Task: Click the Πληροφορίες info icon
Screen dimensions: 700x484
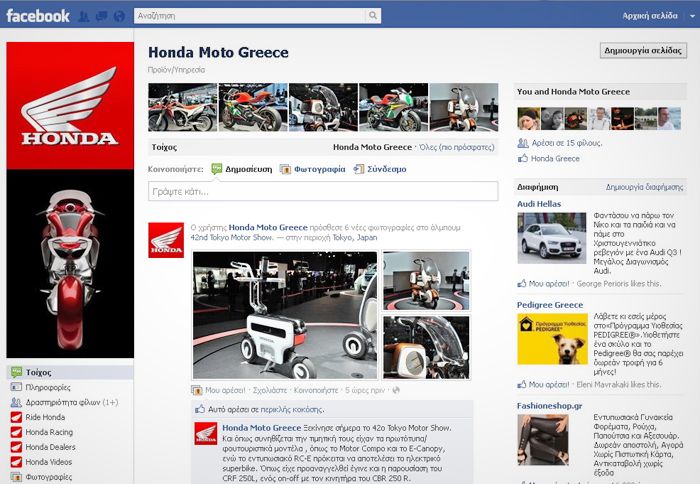Action: [16, 387]
